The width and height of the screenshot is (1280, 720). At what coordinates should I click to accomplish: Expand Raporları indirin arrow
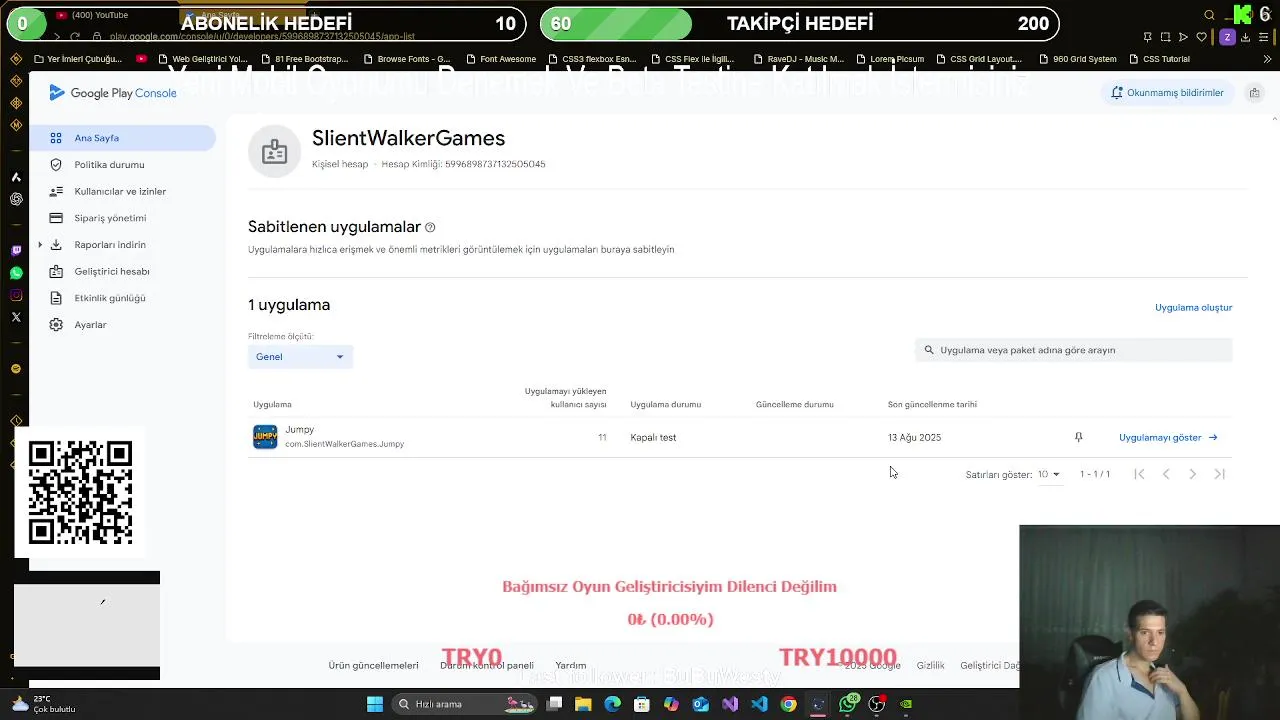click(x=40, y=245)
